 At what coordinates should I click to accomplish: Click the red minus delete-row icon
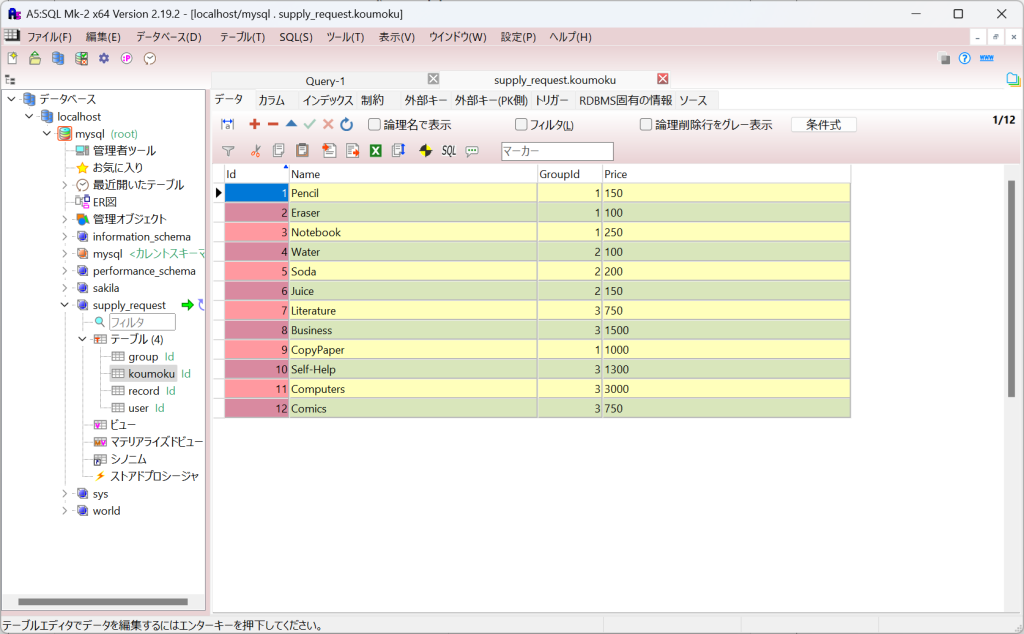tap(273, 124)
